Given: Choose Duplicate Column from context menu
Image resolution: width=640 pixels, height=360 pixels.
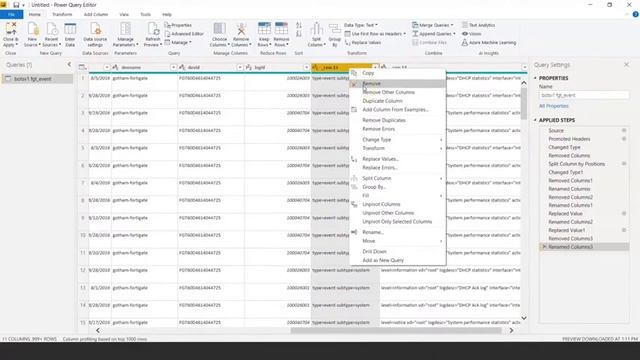Looking at the screenshot, I should (x=398, y=101).
